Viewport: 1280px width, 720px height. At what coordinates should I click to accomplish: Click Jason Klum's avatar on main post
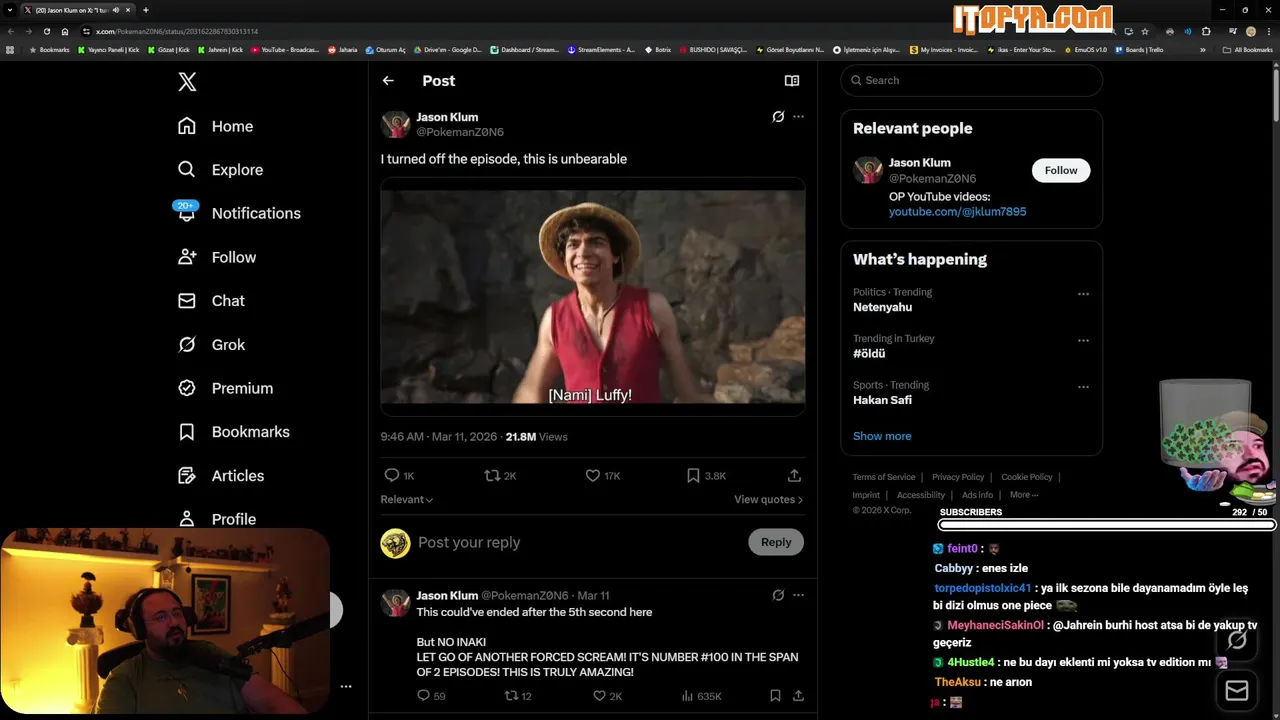pos(395,125)
